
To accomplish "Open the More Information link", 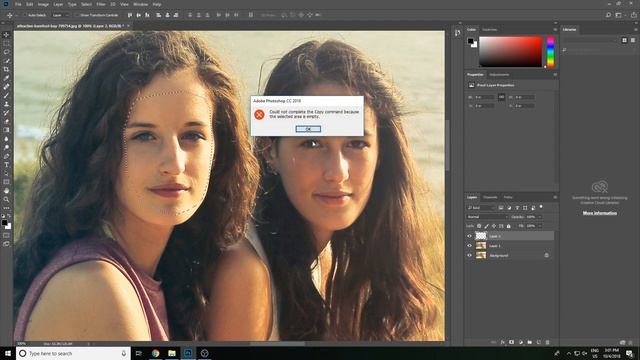I will coord(600,213).
